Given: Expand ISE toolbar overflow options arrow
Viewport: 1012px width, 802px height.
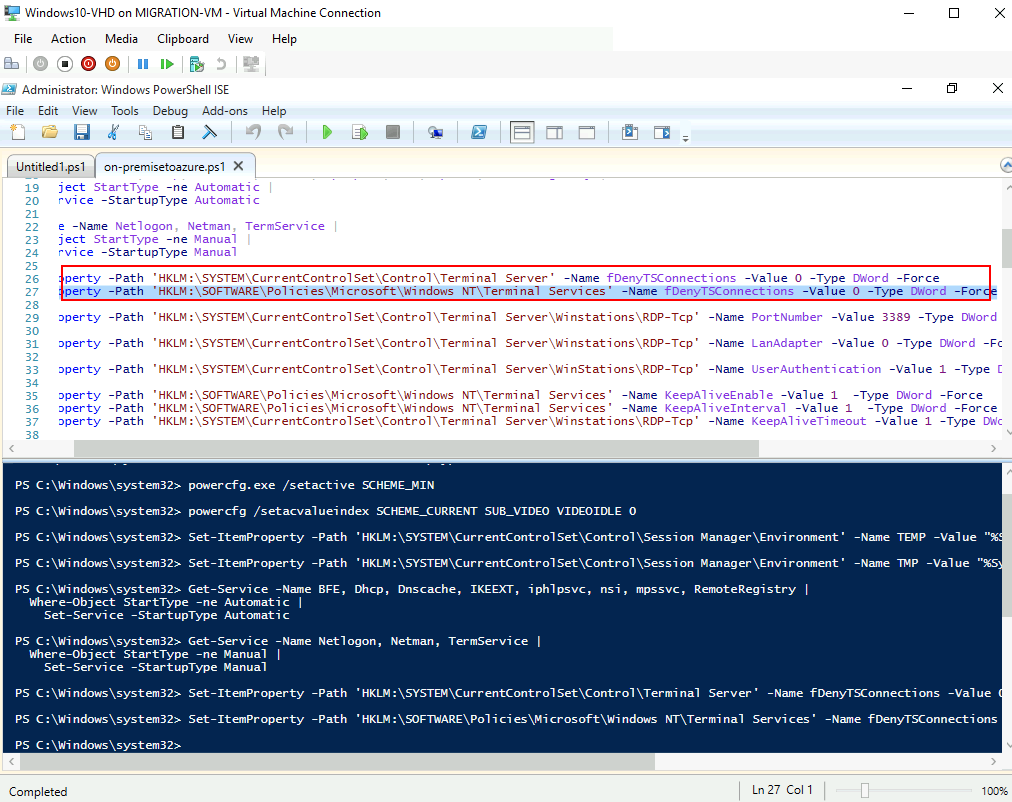Looking at the screenshot, I should tap(685, 137).
